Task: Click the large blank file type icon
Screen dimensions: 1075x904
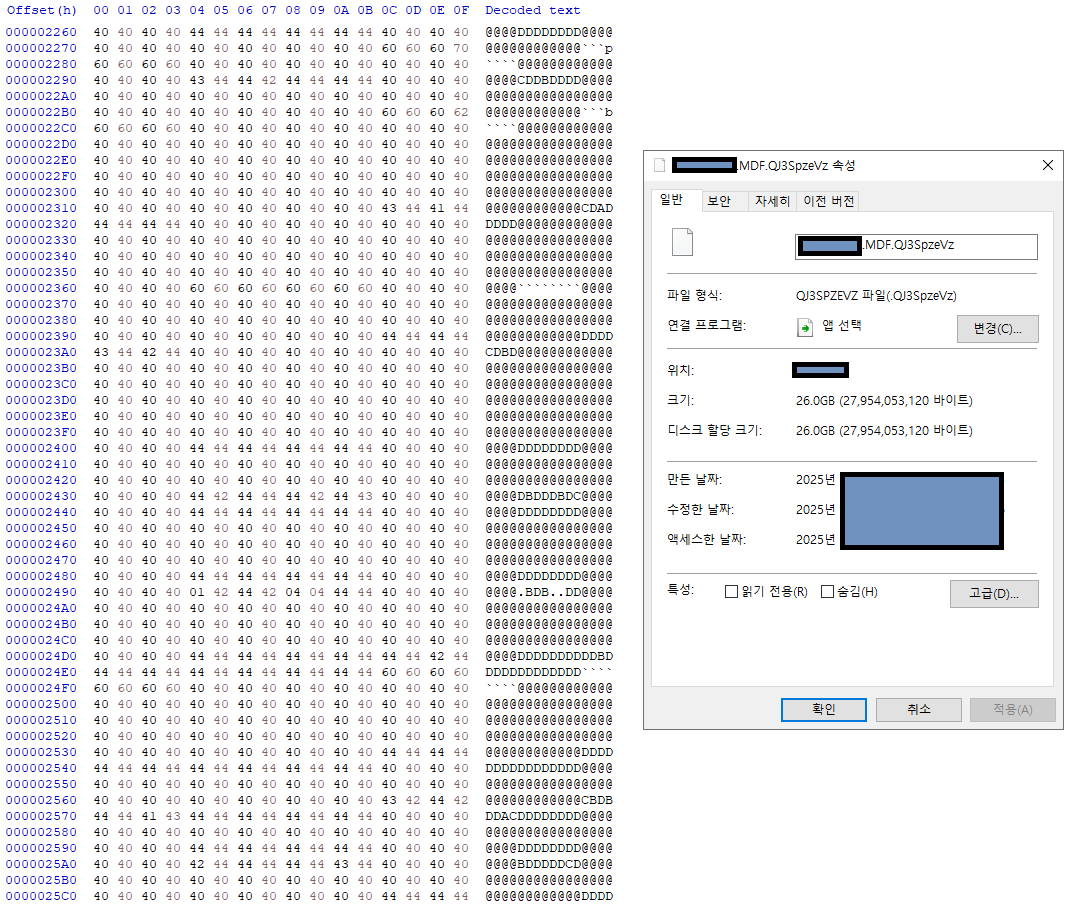Action: 682,242
